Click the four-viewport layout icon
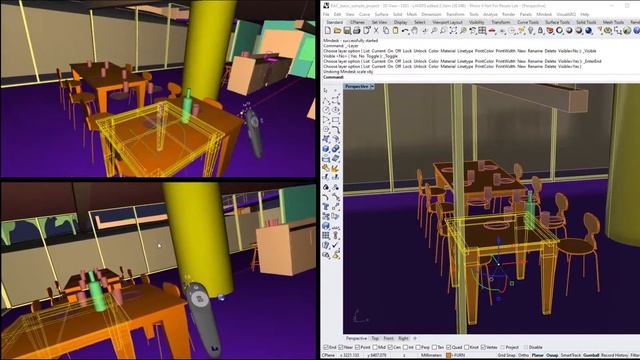 pyautogui.click(x=483, y=31)
